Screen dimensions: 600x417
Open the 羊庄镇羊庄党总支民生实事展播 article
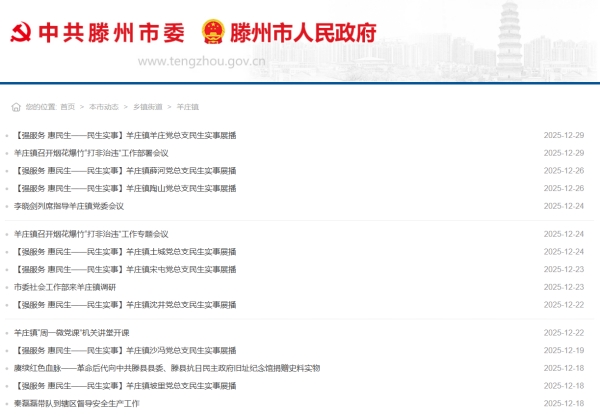point(125,135)
